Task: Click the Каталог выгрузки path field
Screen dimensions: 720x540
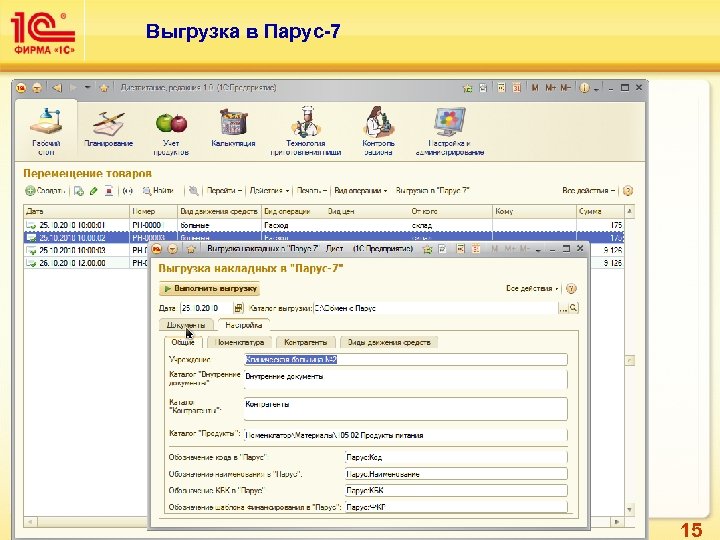Action: point(435,308)
